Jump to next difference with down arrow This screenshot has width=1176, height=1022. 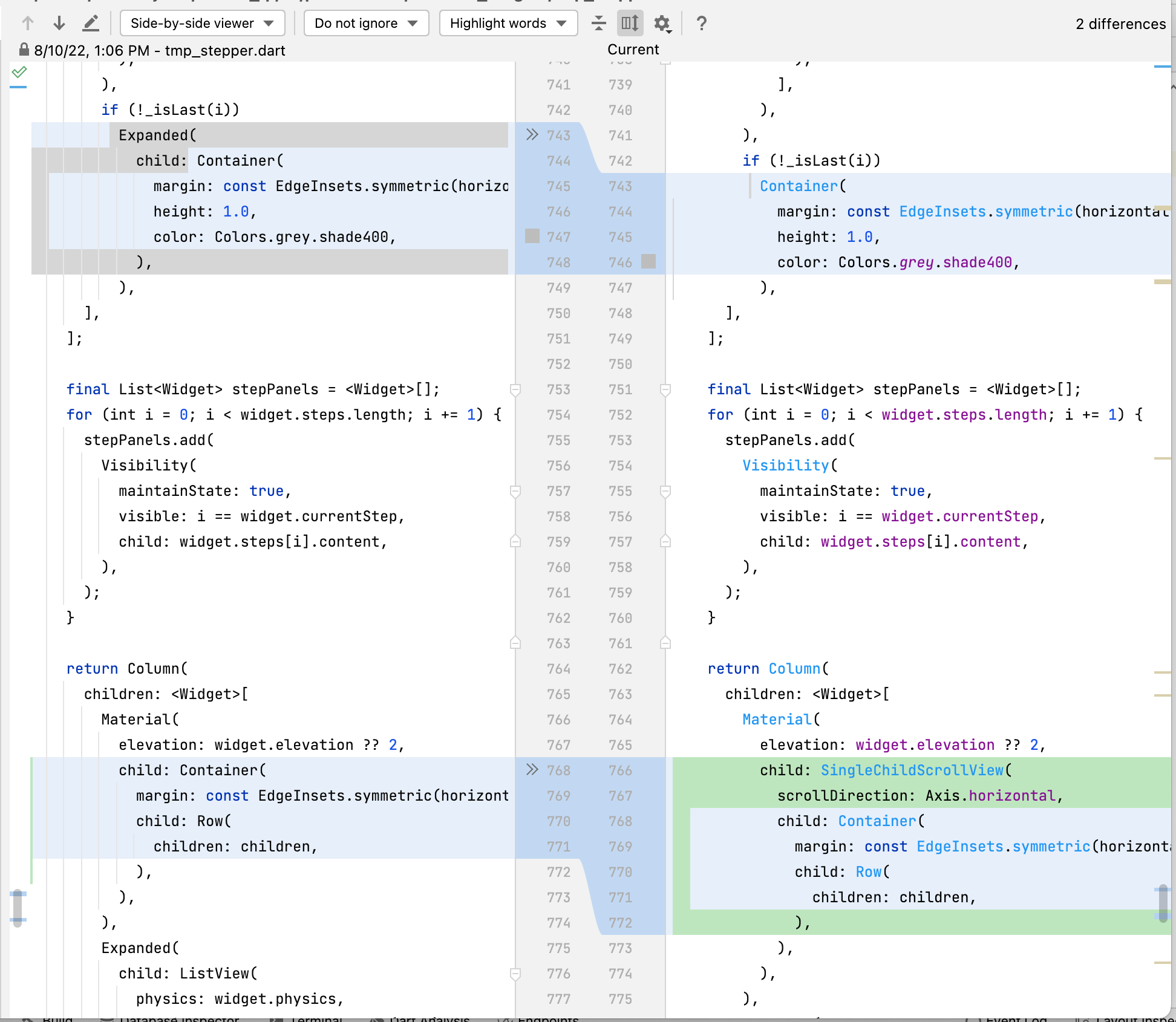[59, 23]
